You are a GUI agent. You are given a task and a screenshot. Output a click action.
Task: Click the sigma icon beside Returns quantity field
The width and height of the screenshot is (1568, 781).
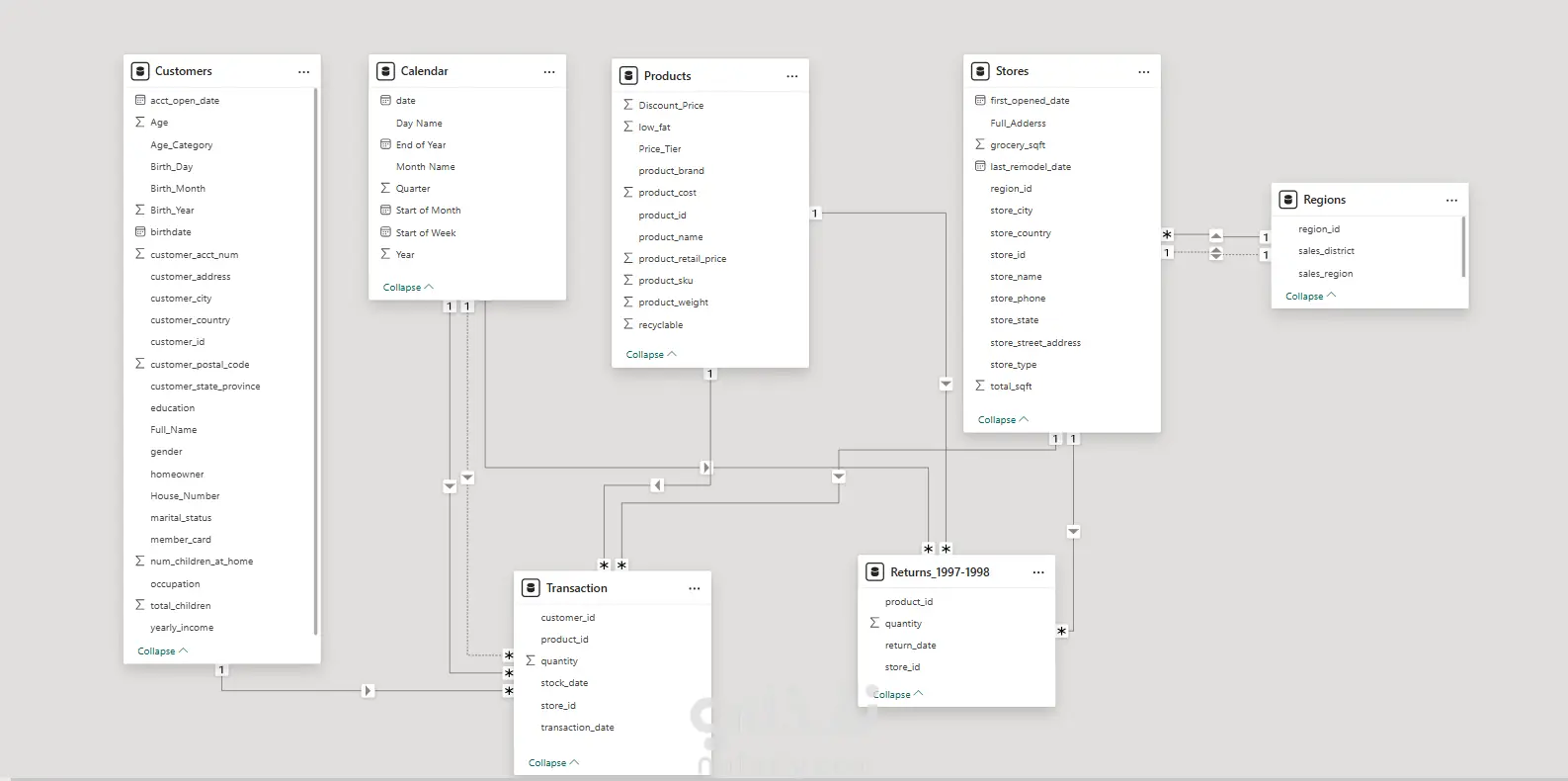(874, 623)
